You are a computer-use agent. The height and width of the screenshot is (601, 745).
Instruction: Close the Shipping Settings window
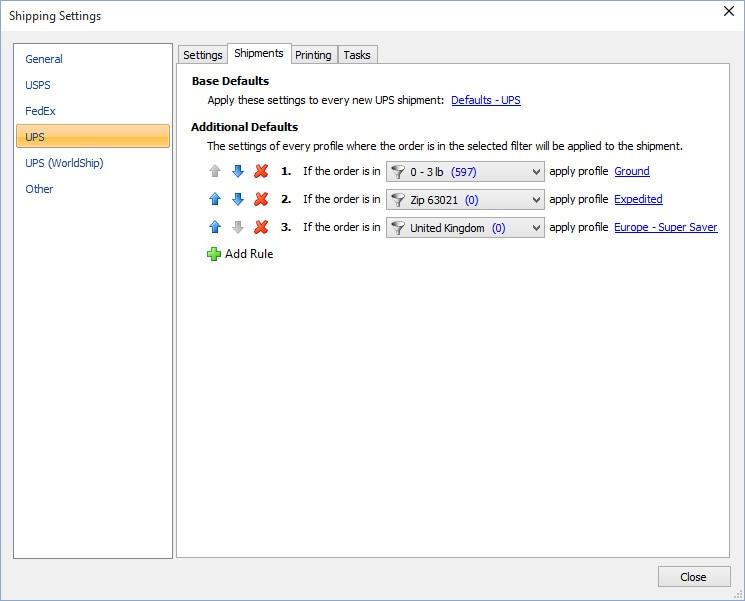coord(729,11)
